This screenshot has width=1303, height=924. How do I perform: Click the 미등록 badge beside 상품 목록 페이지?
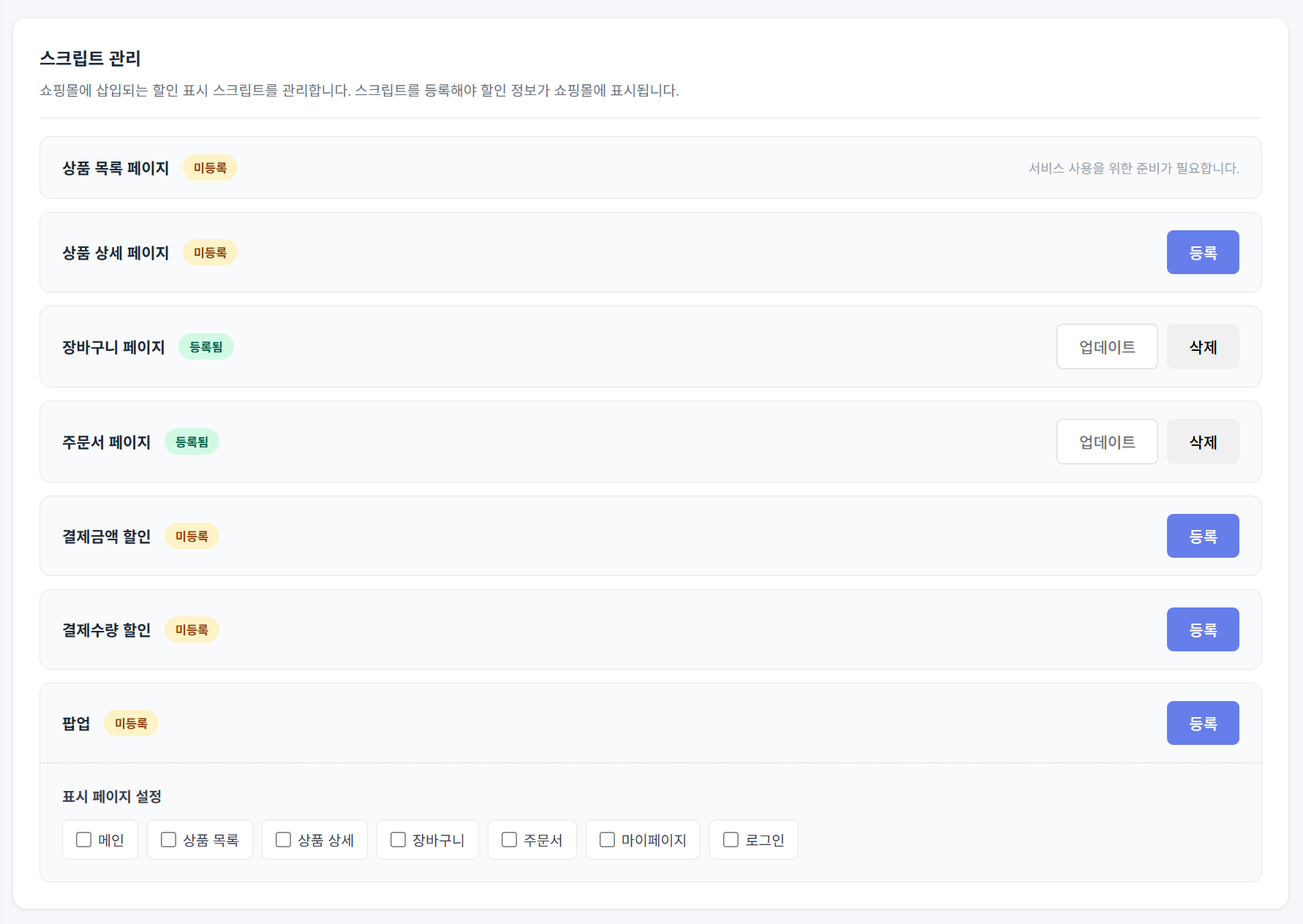pyautogui.click(x=210, y=168)
